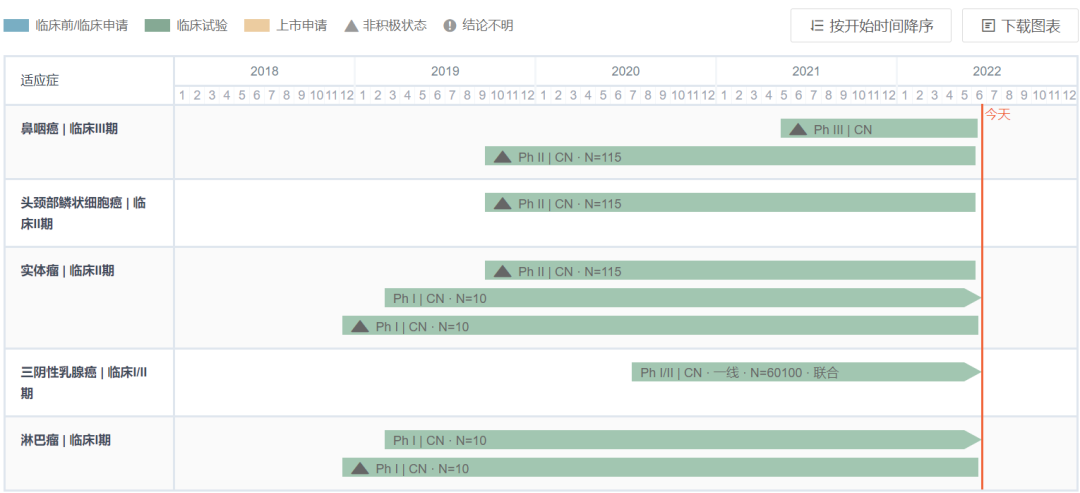Click the 临床试验 legend text

pos(200,26)
